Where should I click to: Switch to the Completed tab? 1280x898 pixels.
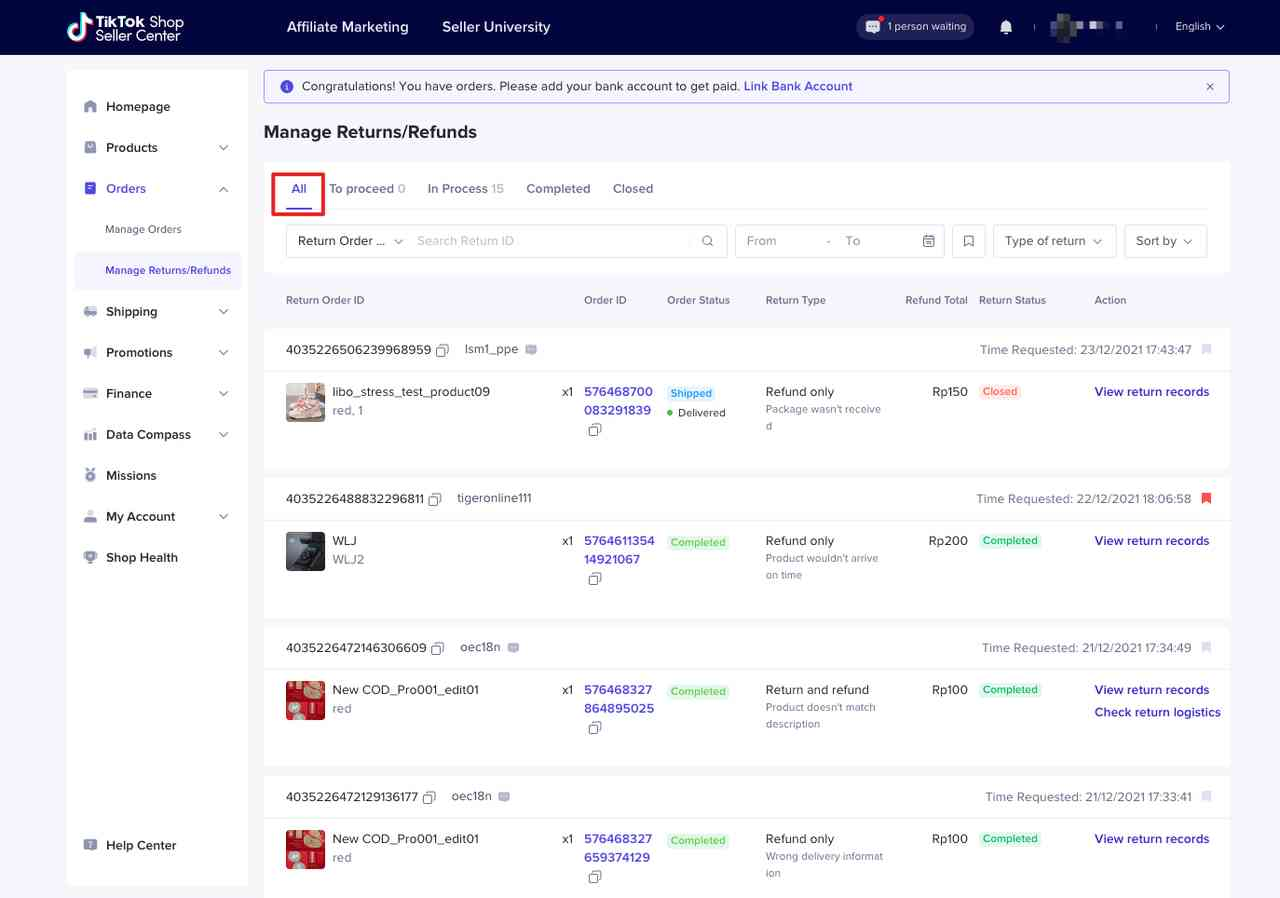point(558,189)
